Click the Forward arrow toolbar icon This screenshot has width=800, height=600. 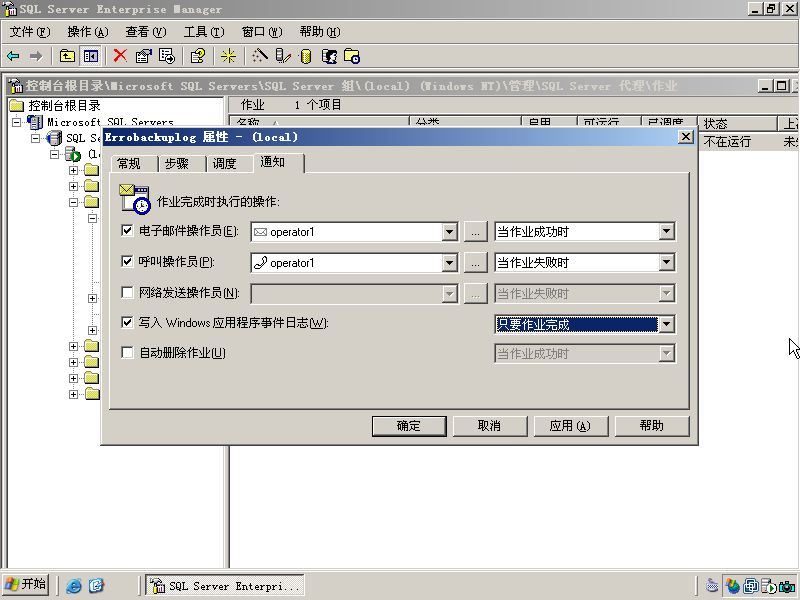point(36,56)
